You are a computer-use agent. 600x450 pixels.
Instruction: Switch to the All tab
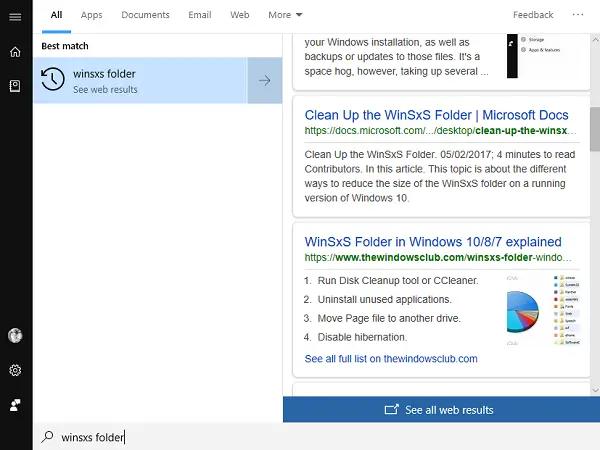tap(56, 15)
